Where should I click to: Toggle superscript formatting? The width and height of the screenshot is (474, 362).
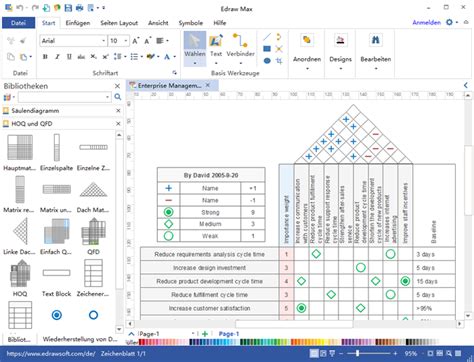[105, 57]
